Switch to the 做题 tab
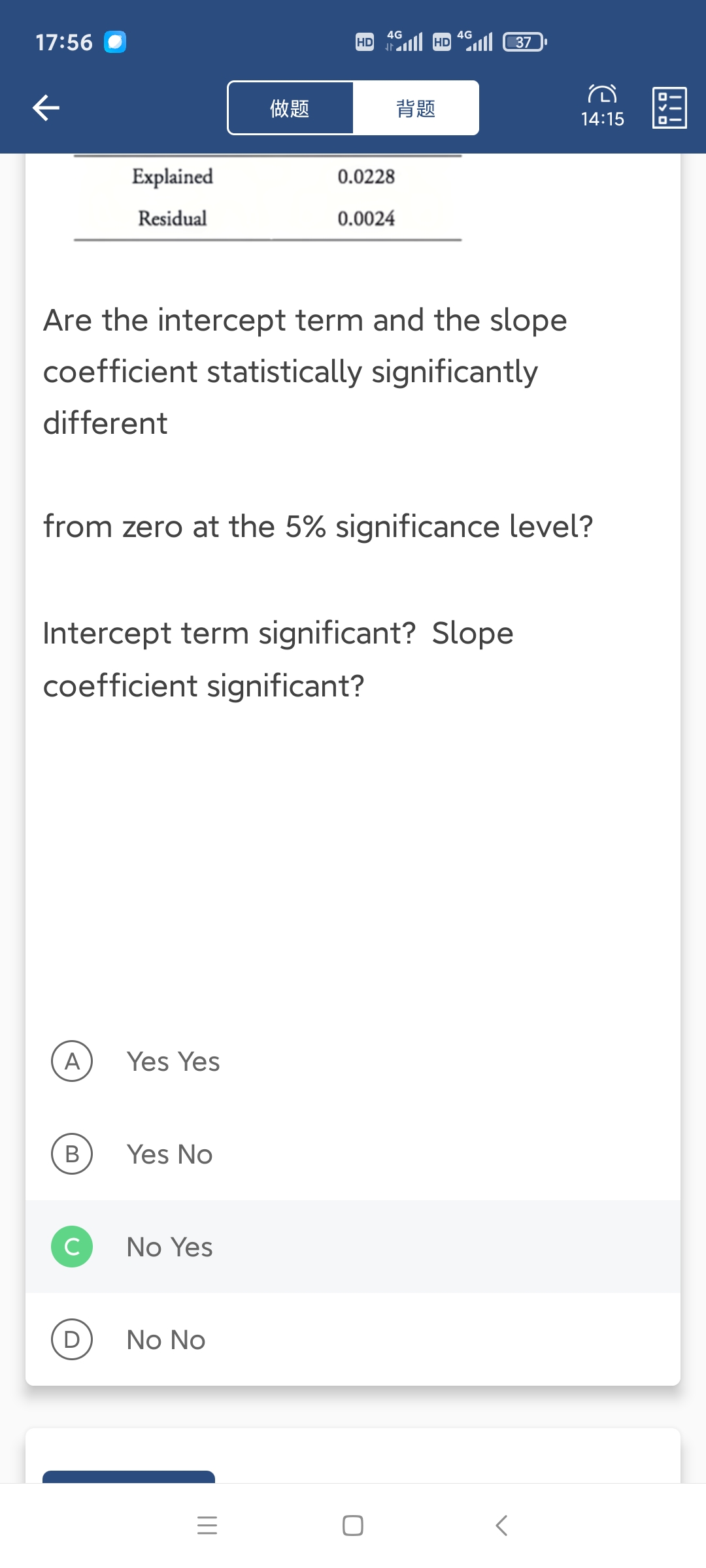The image size is (706, 1568). 290,108
